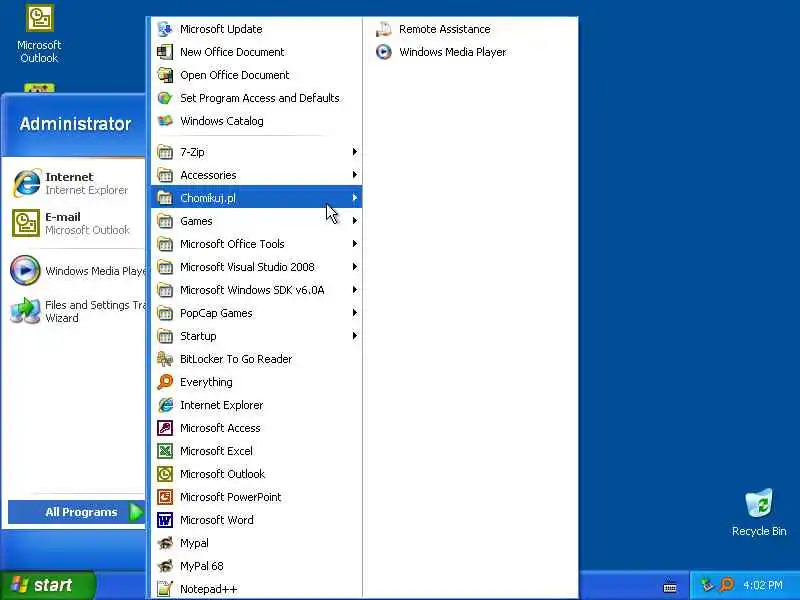Viewport: 800px width, 600px height.
Task: Click the Microsoft Outlook desktop shortcut icon
Action: click(39, 18)
